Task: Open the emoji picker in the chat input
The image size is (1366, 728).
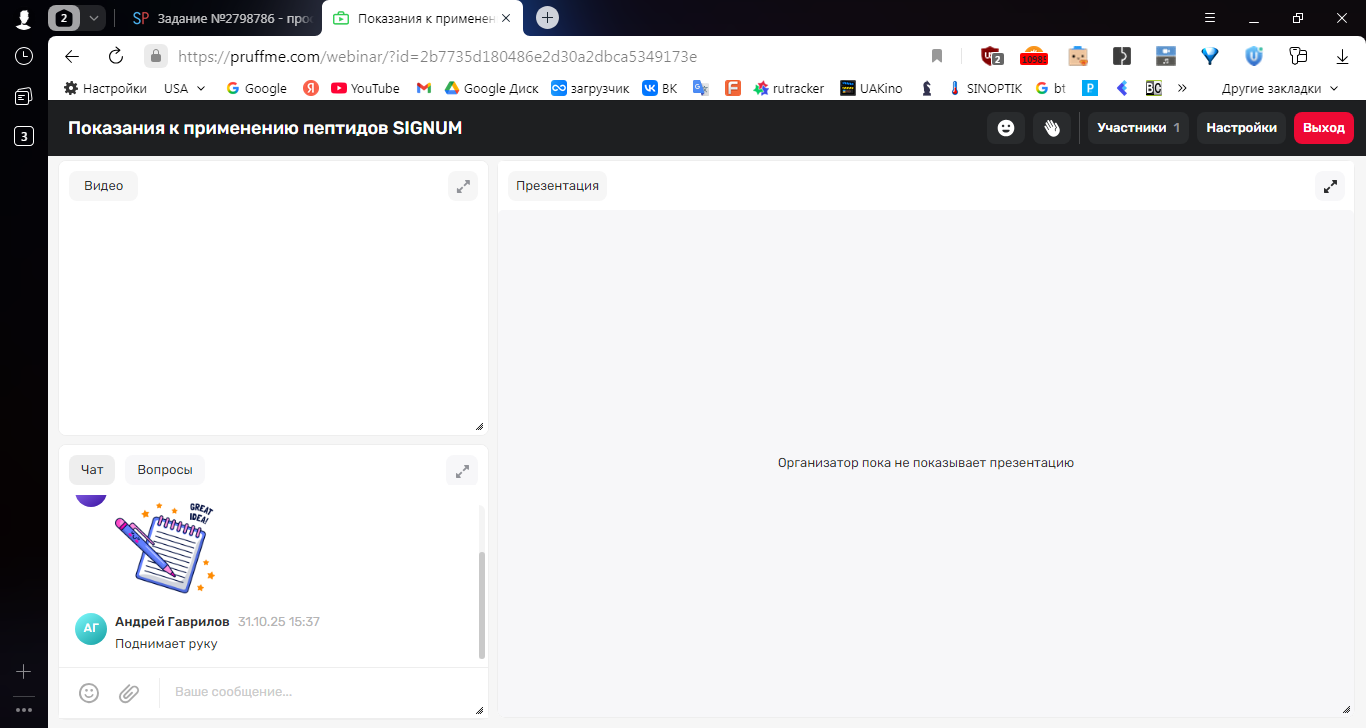Action: [x=89, y=692]
